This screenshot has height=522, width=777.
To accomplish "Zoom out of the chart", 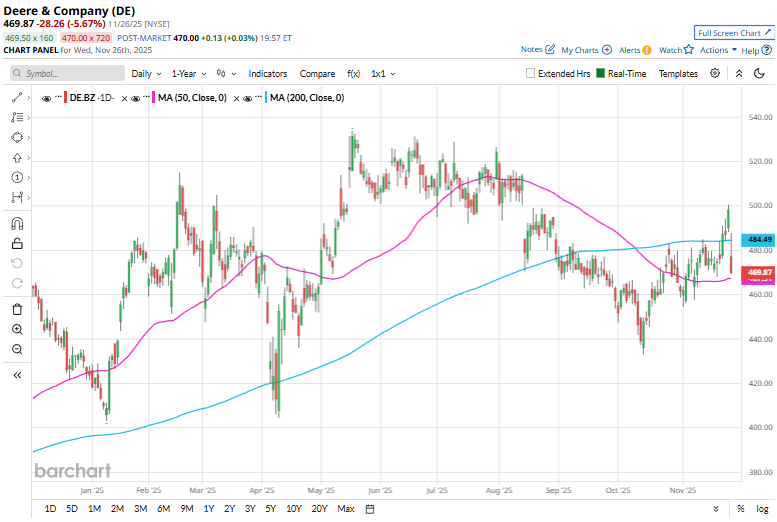I will click(x=17, y=349).
